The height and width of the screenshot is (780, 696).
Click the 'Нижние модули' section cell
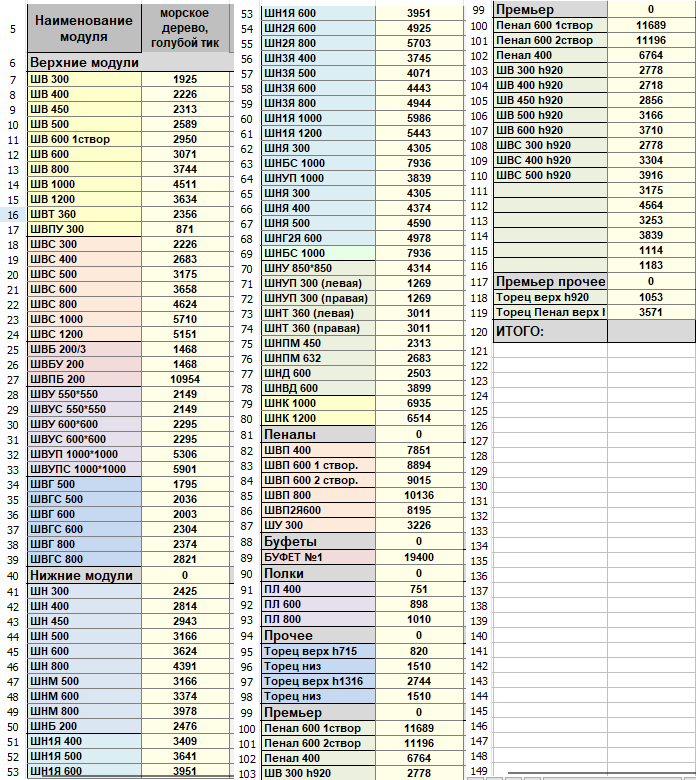coord(84,575)
